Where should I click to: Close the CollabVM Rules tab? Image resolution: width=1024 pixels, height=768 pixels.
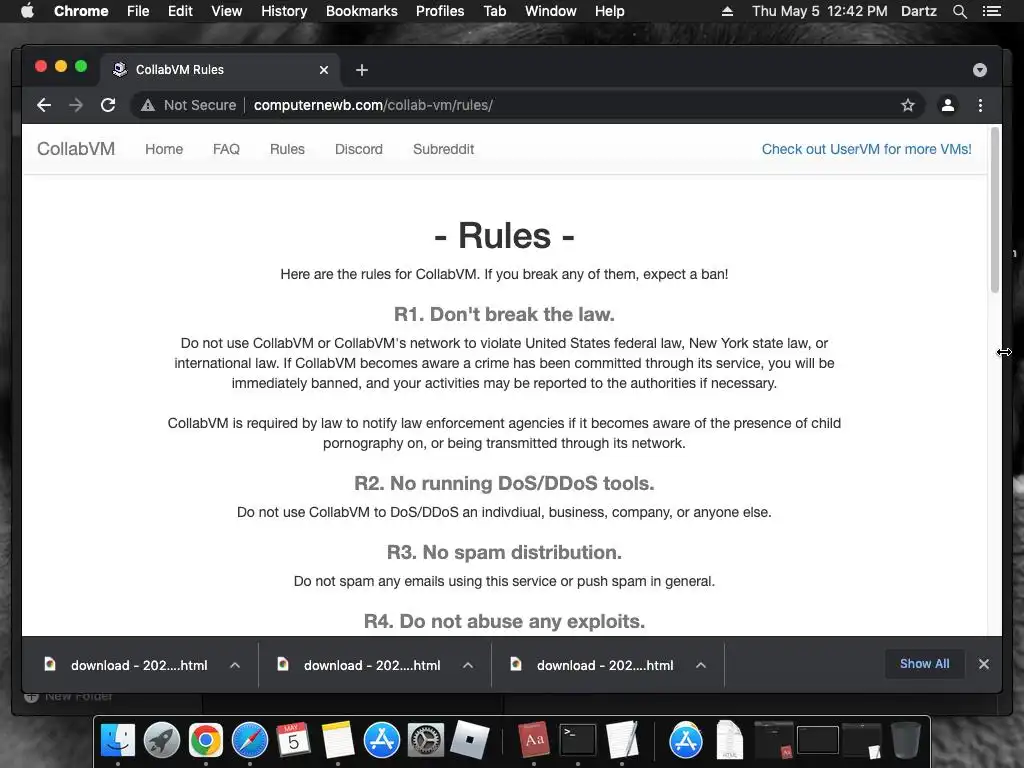click(324, 70)
